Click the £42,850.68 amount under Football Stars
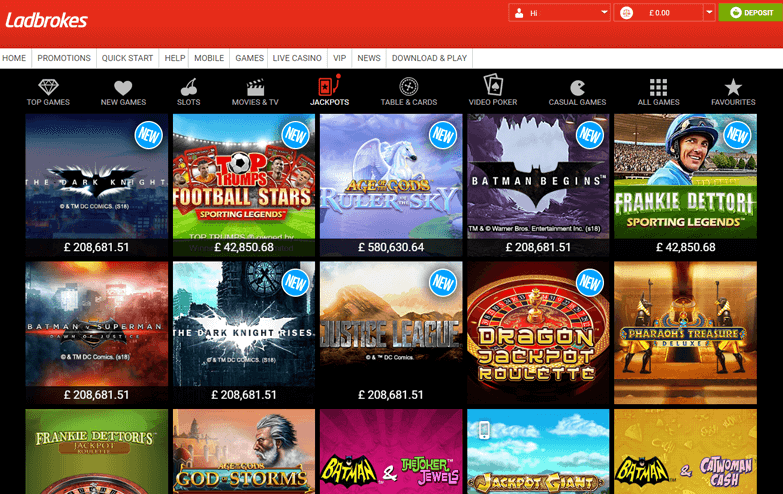Image resolution: width=783 pixels, height=494 pixels. pos(244,247)
